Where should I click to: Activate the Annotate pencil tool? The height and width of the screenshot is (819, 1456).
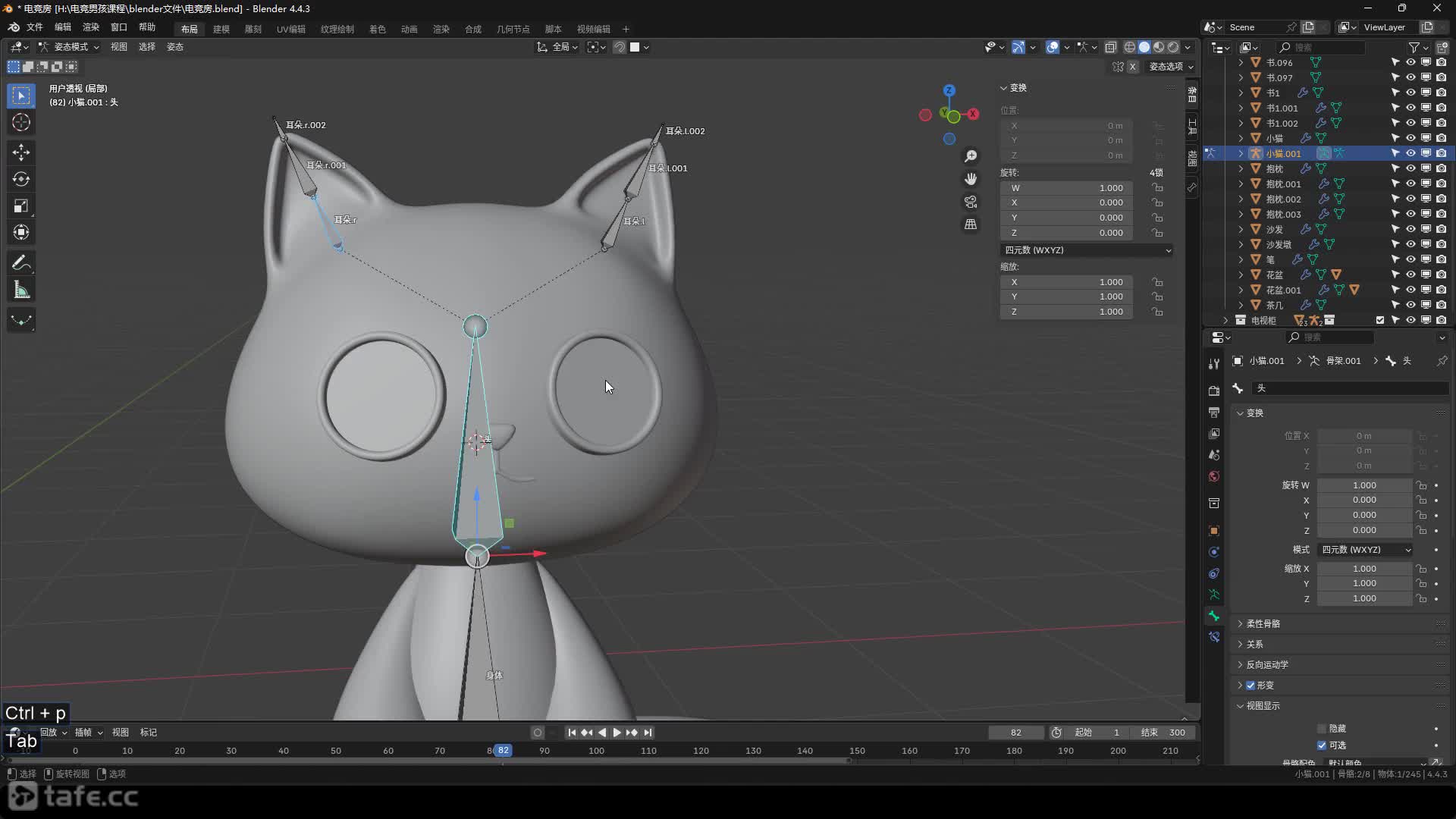point(21,263)
